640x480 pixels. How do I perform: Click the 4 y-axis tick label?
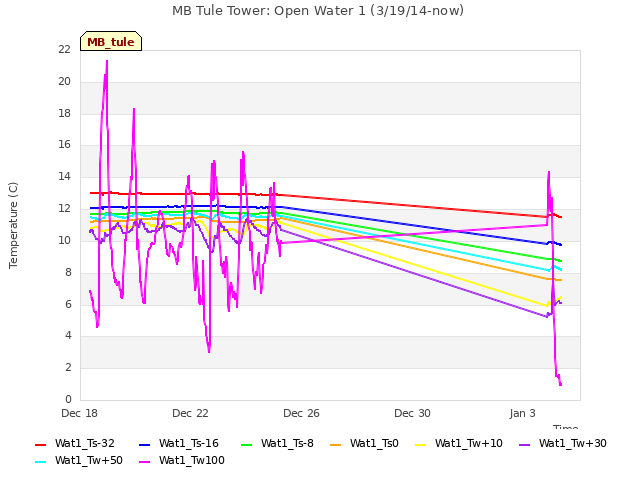tap(68, 335)
